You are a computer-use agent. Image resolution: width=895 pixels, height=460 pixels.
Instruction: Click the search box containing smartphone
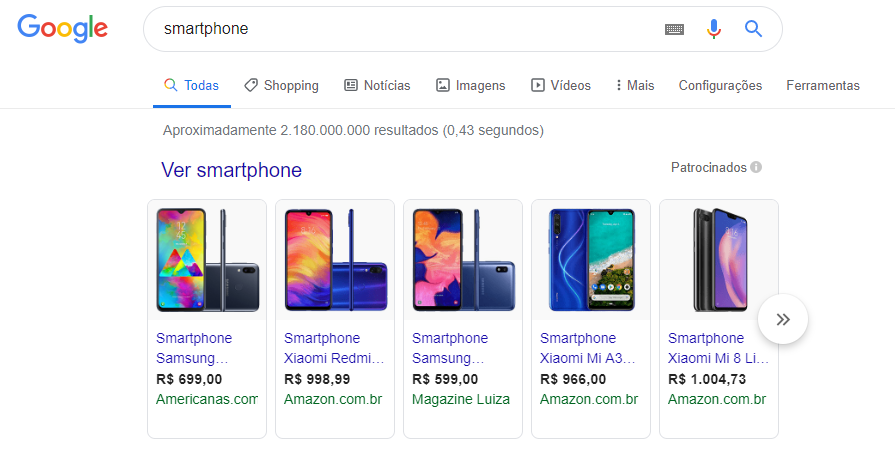tap(400, 29)
